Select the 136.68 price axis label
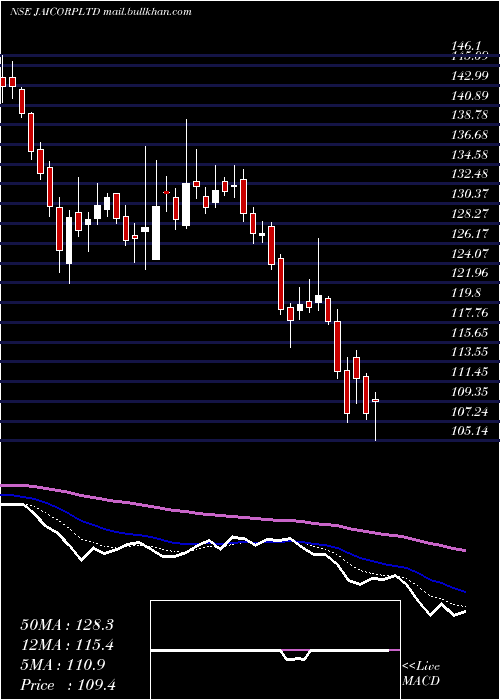 click(470, 134)
